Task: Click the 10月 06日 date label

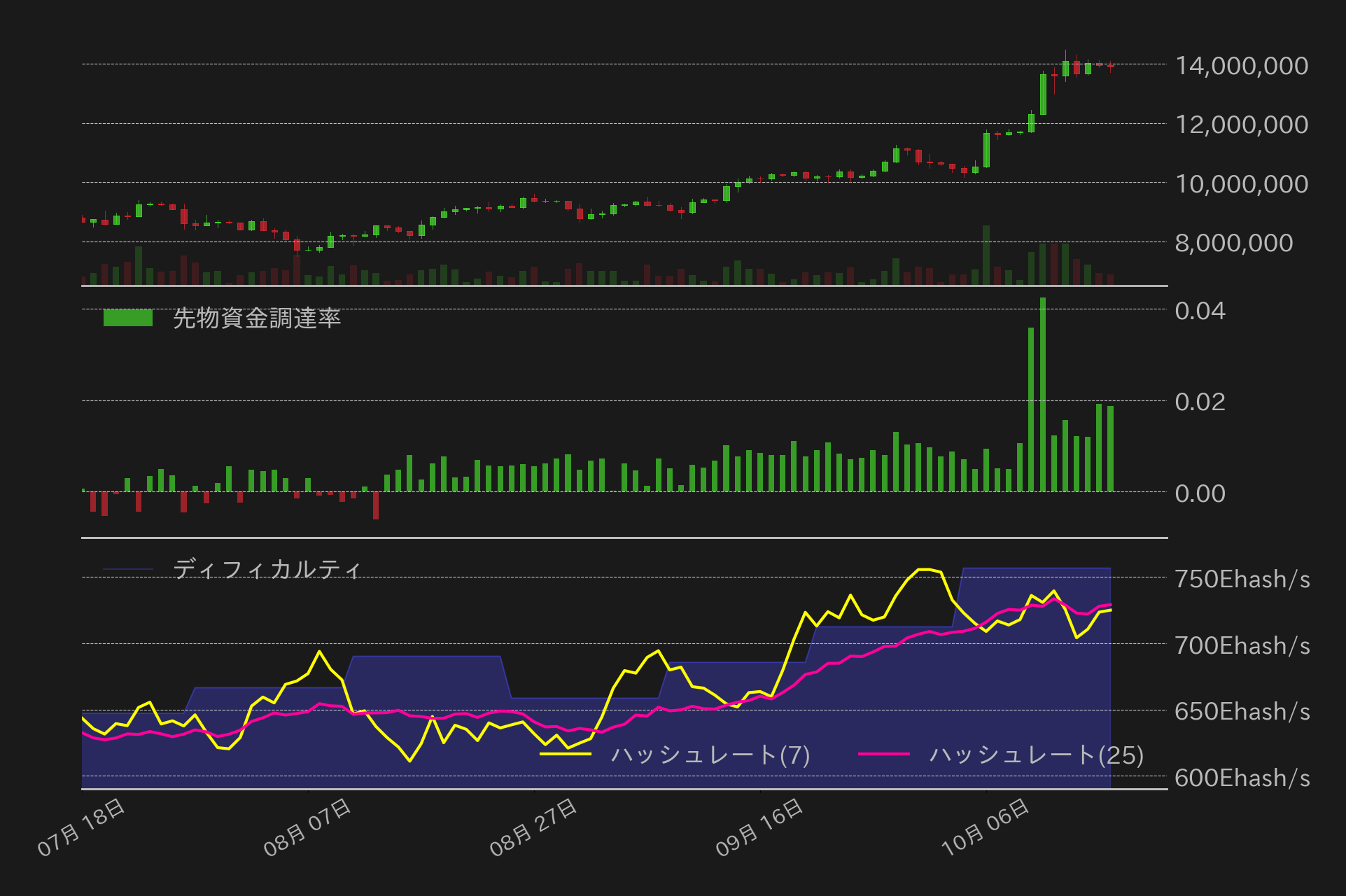Action: (x=985, y=827)
